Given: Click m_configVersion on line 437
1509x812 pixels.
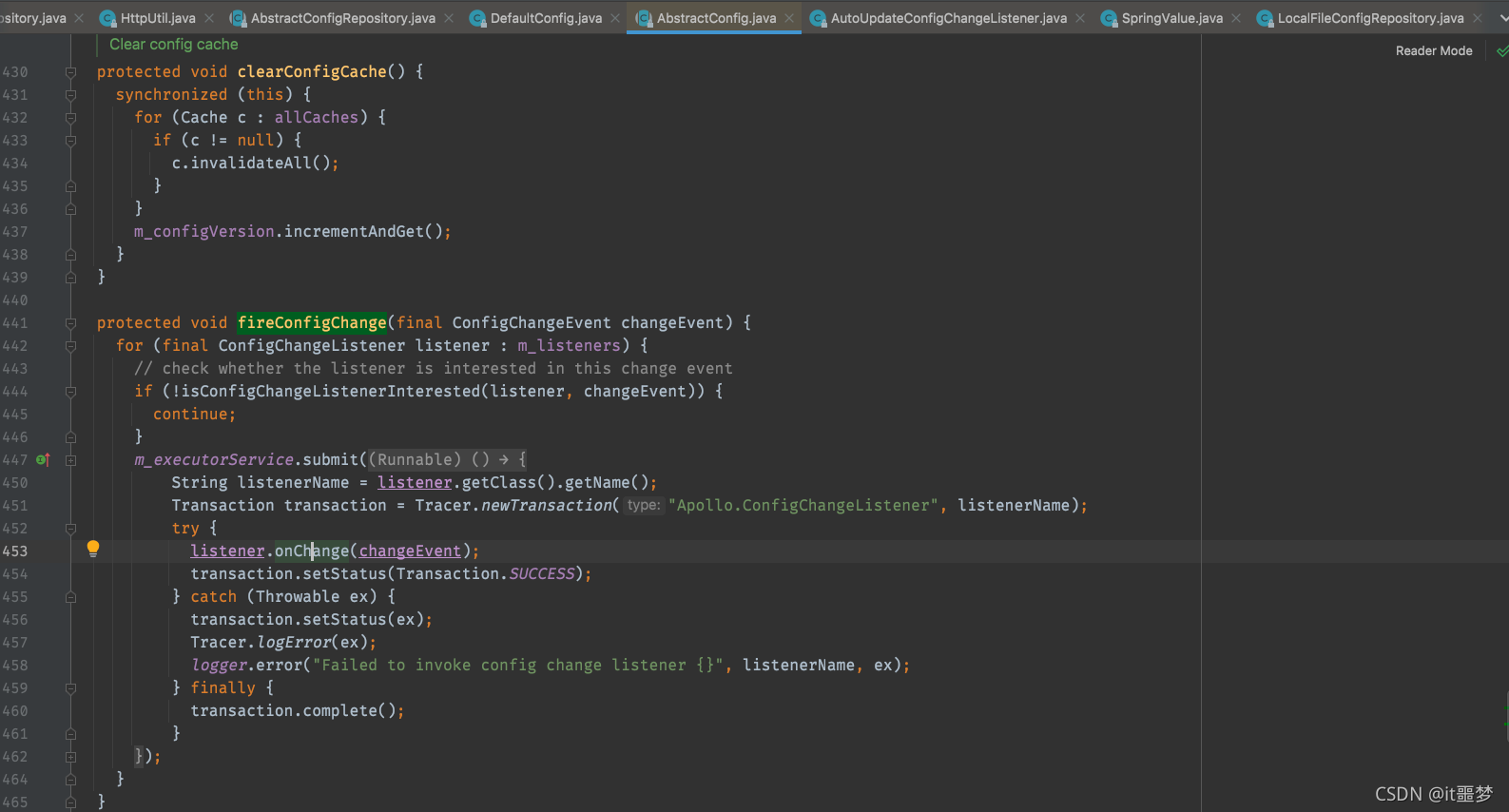Looking at the screenshot, I should tap(204, 232).
